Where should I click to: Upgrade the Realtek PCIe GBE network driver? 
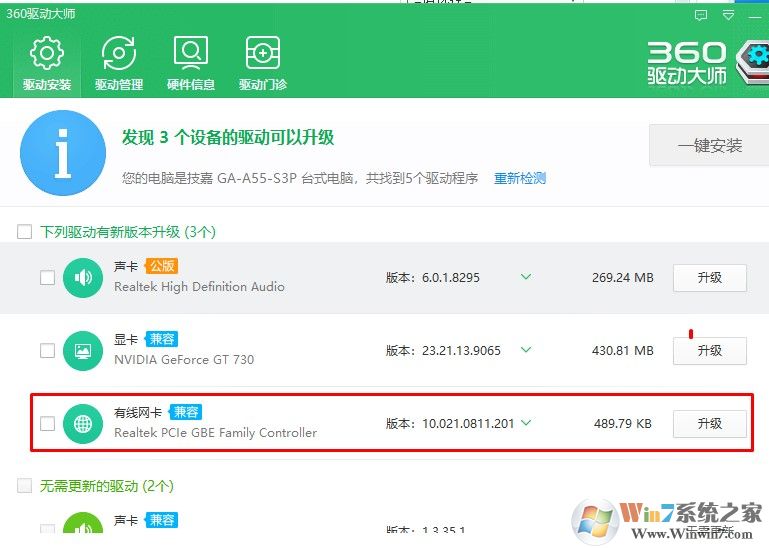coord(710,424)
